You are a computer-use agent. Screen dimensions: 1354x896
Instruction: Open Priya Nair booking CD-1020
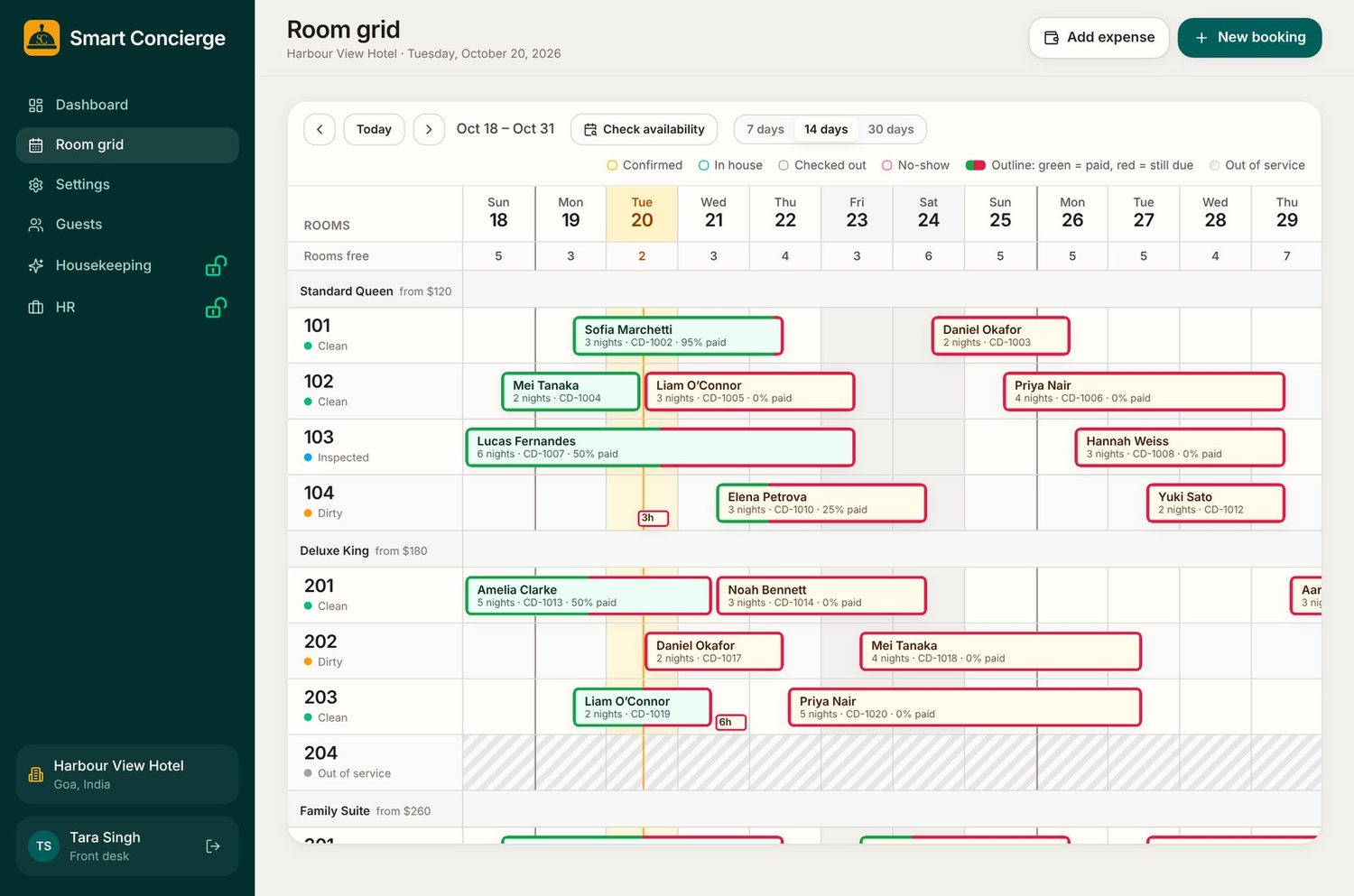pyautogui.click(x=965, y=707)
